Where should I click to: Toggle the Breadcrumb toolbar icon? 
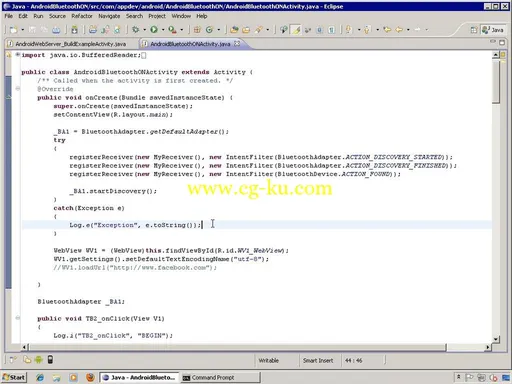point(283,30)
